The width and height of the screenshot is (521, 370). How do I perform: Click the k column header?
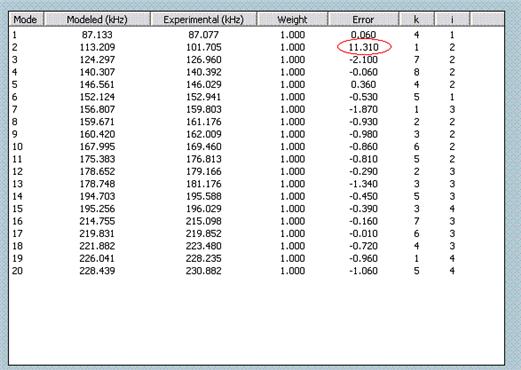point(417,20)
